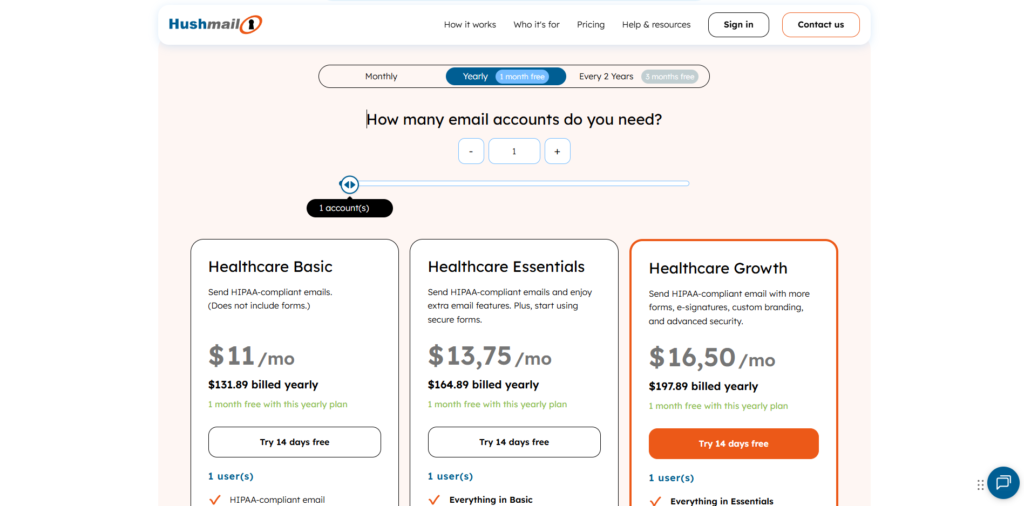Open the Who it's for menu
This screenshot has height=506, width=1024.
536,25
